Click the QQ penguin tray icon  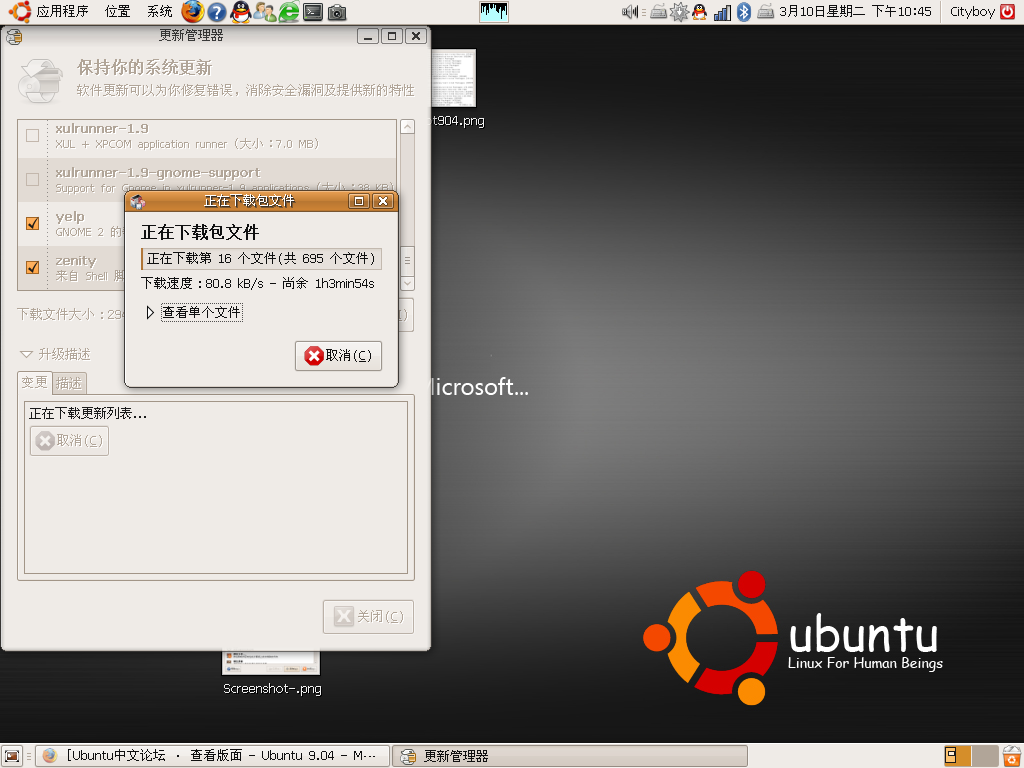pyautogui.click(x=699, y=12)
